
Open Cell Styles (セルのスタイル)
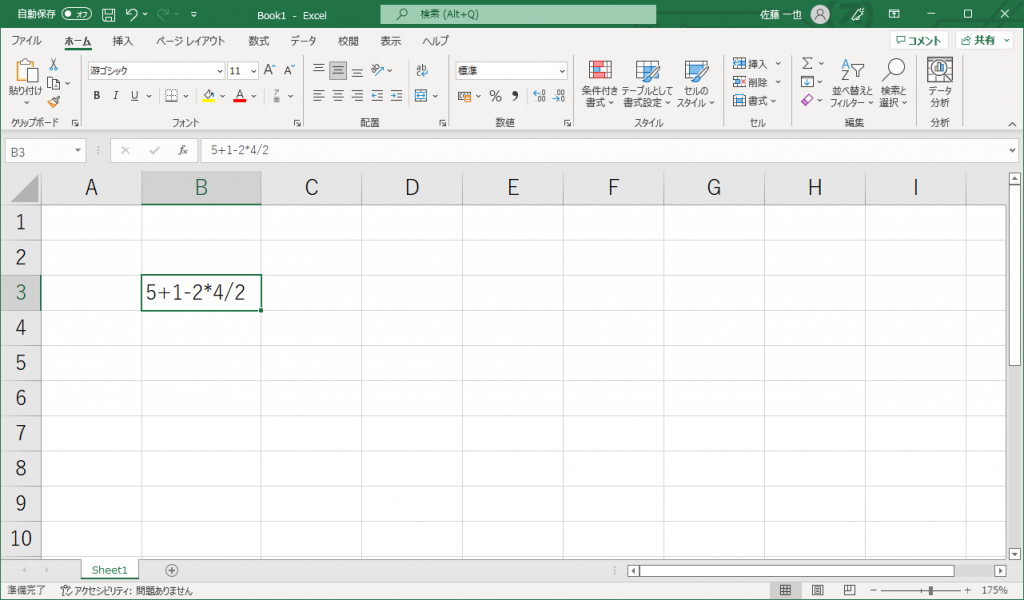(x=696, y=84)
